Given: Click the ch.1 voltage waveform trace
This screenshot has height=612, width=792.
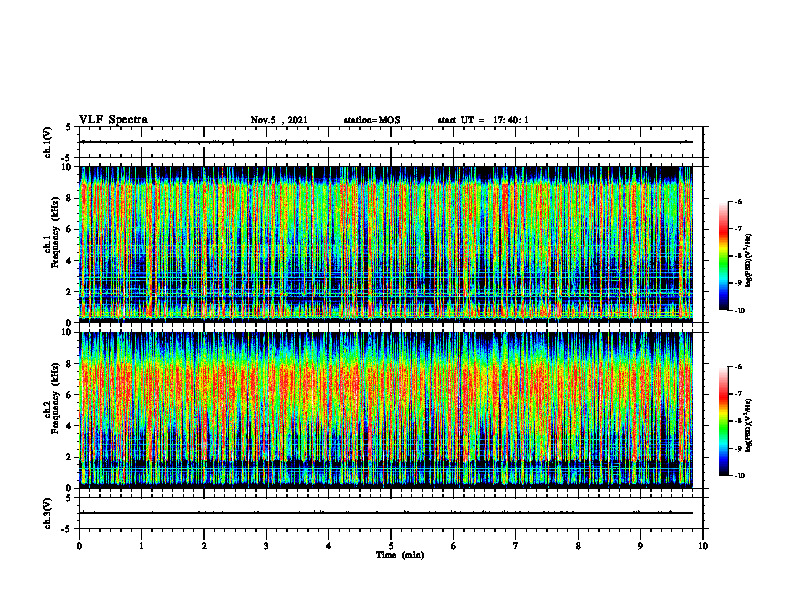Looking at the screenshot, I should coord(386,142).
